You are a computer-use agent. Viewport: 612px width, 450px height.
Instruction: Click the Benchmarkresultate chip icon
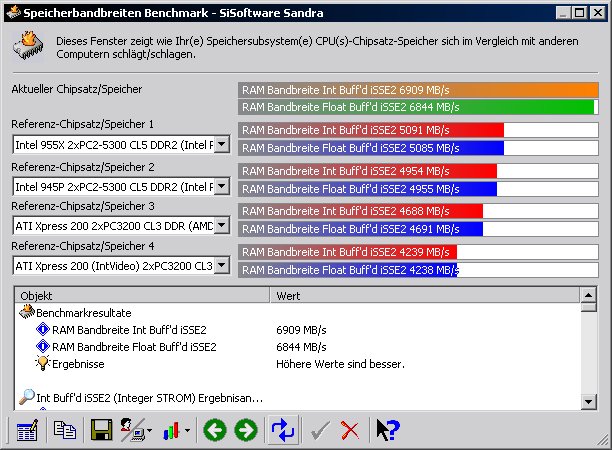point(27,312)
